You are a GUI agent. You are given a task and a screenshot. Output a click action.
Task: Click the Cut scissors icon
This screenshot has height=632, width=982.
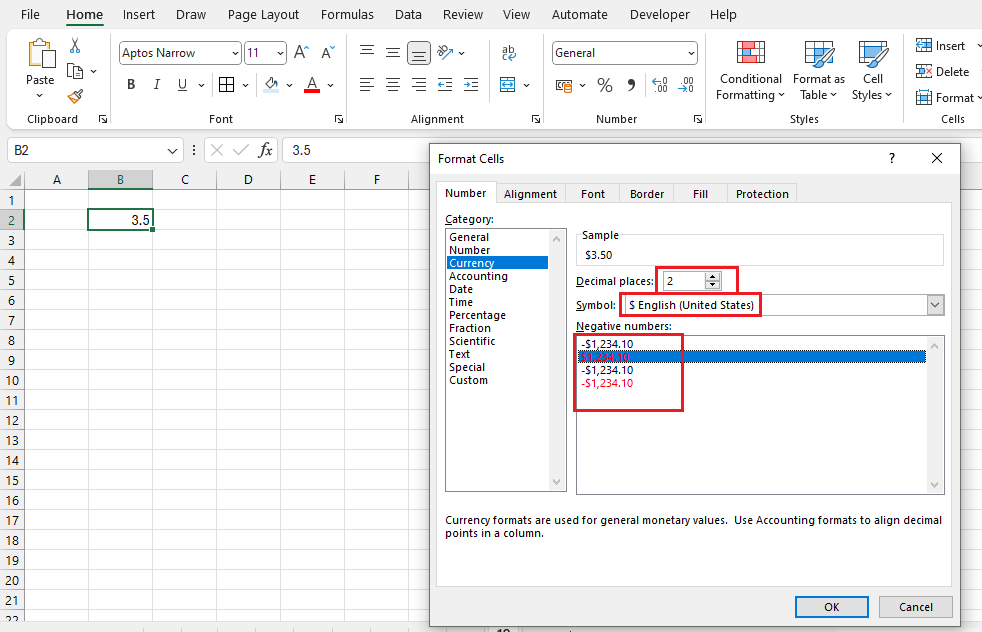(75, 46)
